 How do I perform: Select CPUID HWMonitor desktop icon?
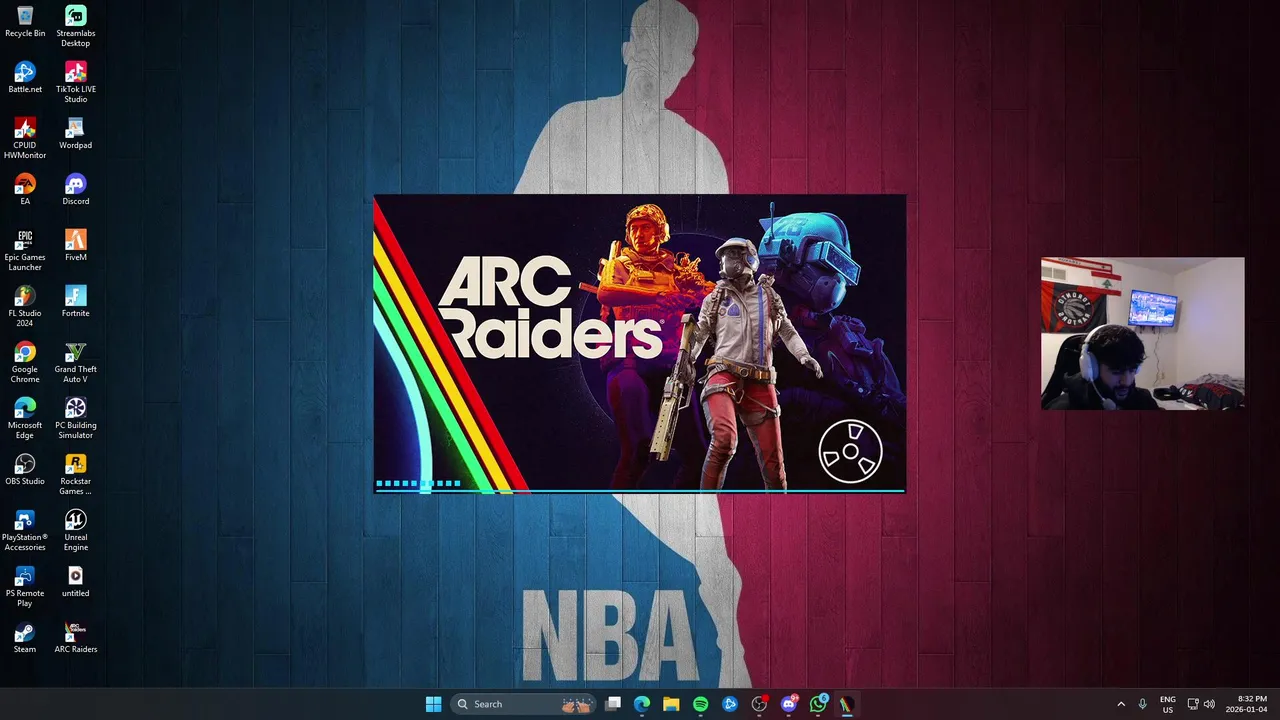[x=25, y=138]
